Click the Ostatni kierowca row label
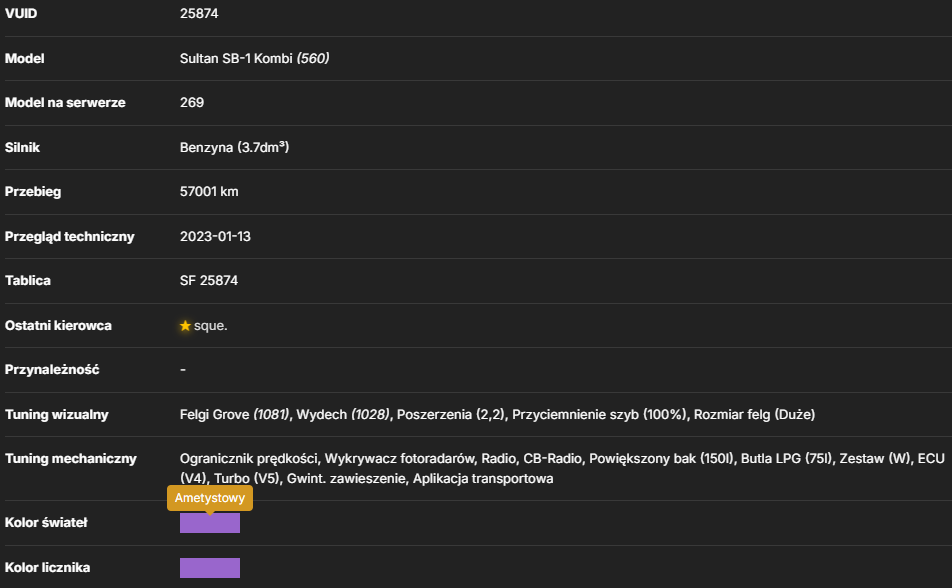 [x=58, y=326]
